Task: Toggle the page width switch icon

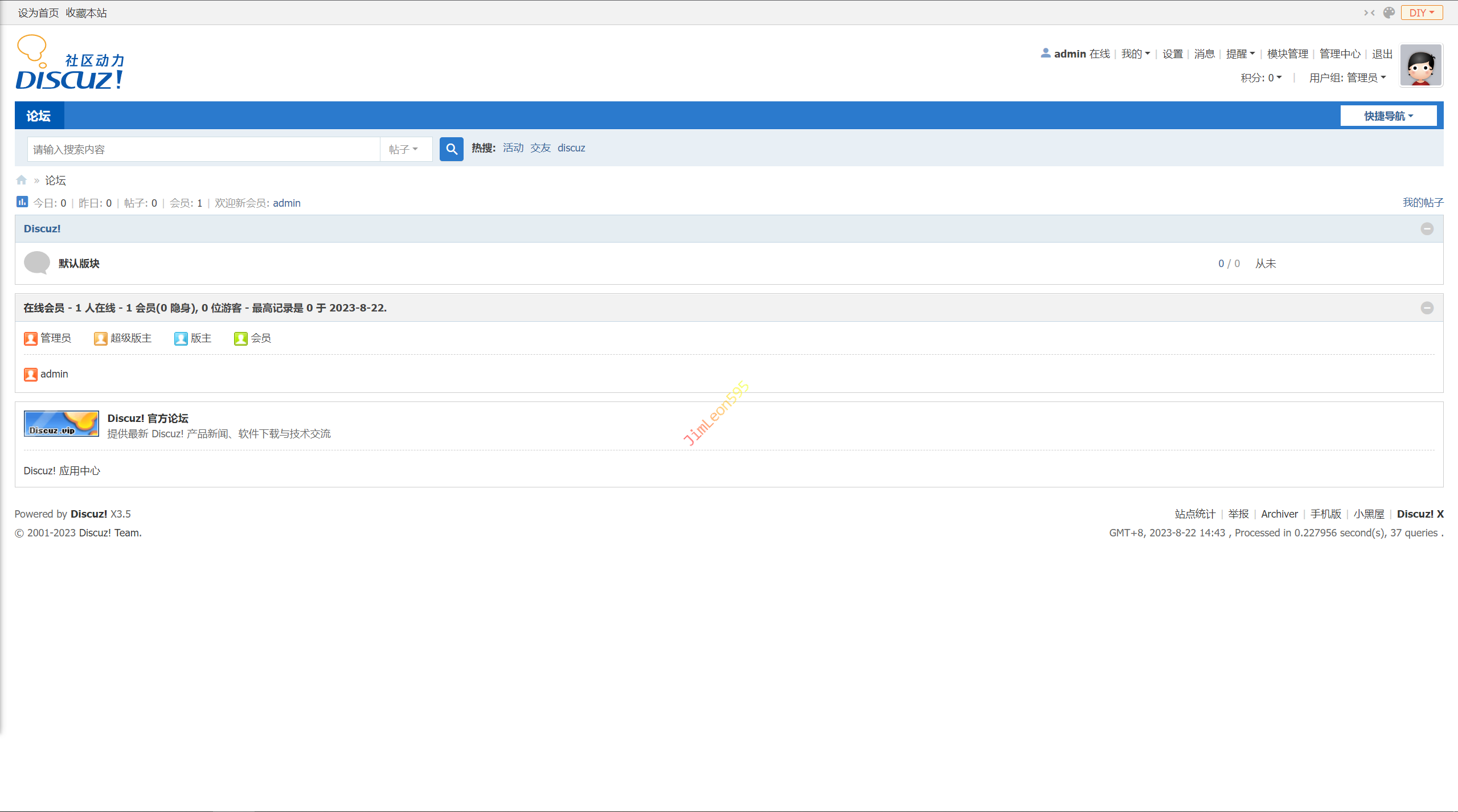Action: tap(1369, 13)
